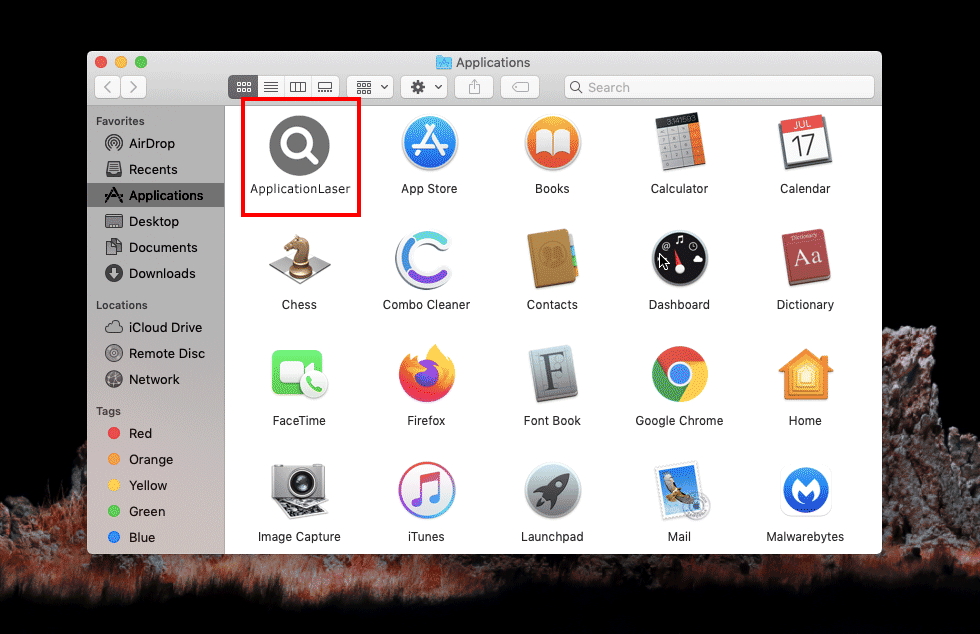Screen dimensions: 980x634
Task: Switch to gallery view
Action: point(325,87)
